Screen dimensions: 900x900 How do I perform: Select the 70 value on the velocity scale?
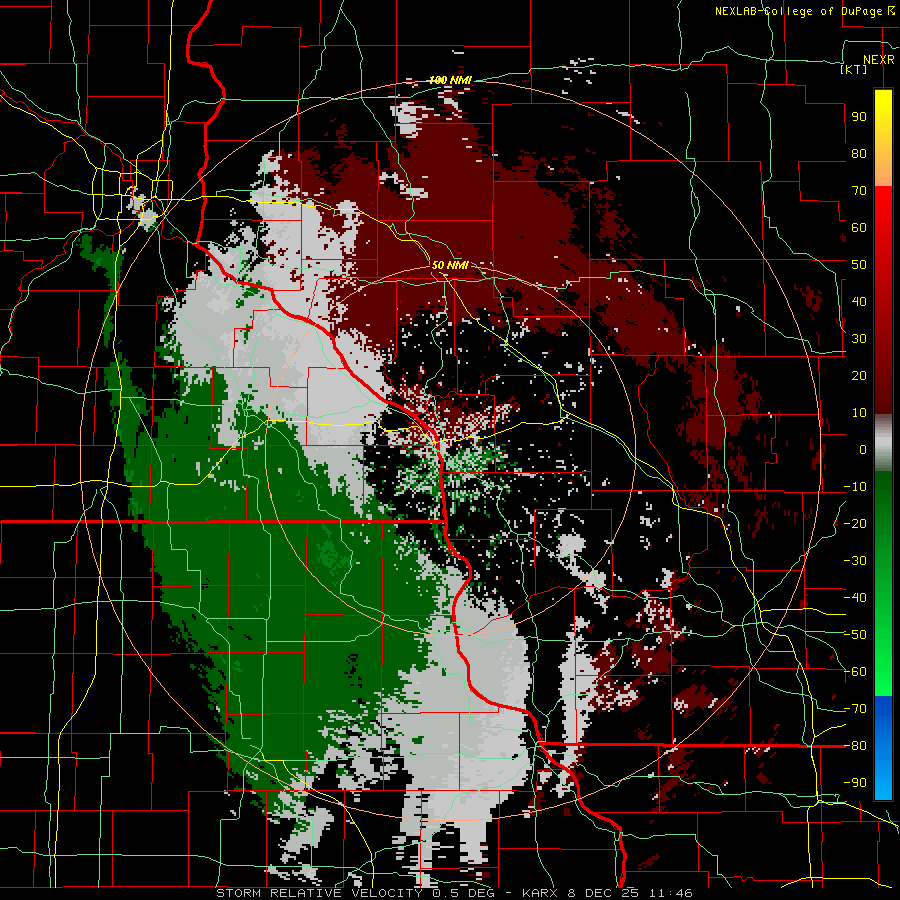pos(859,191)
